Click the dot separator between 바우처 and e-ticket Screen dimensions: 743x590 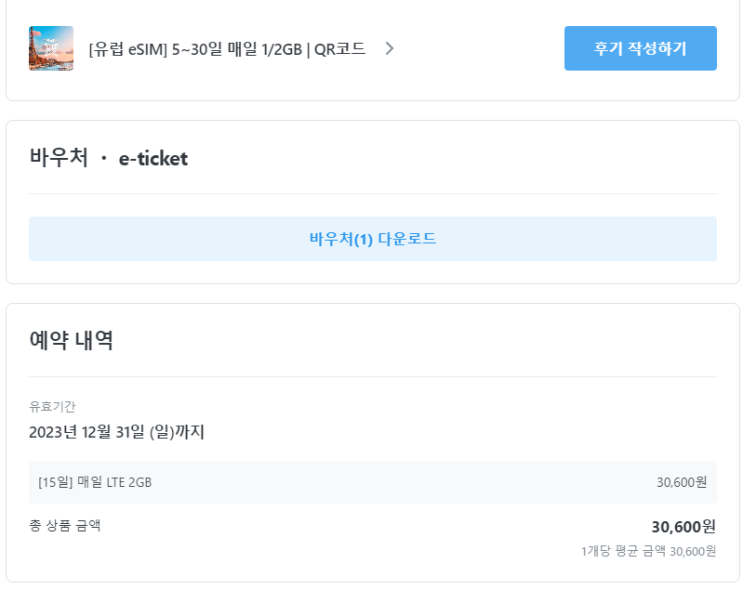103,159
